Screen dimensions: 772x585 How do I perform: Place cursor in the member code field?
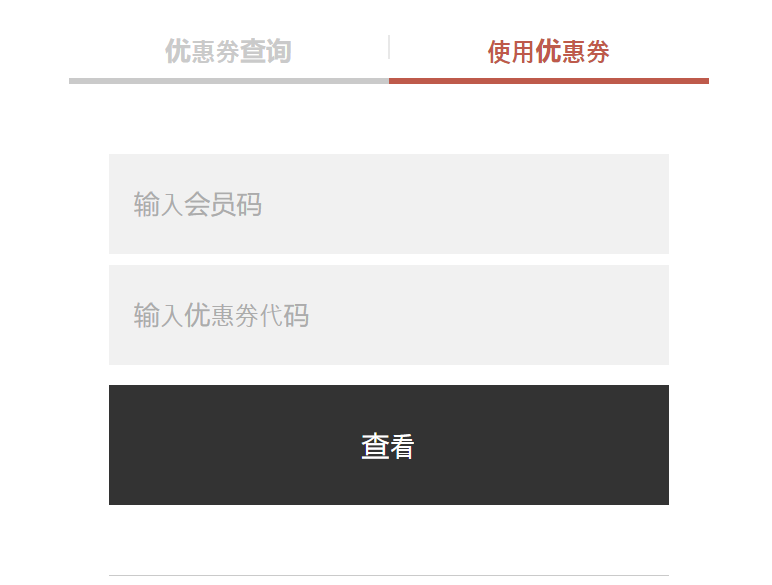[388, 204]
